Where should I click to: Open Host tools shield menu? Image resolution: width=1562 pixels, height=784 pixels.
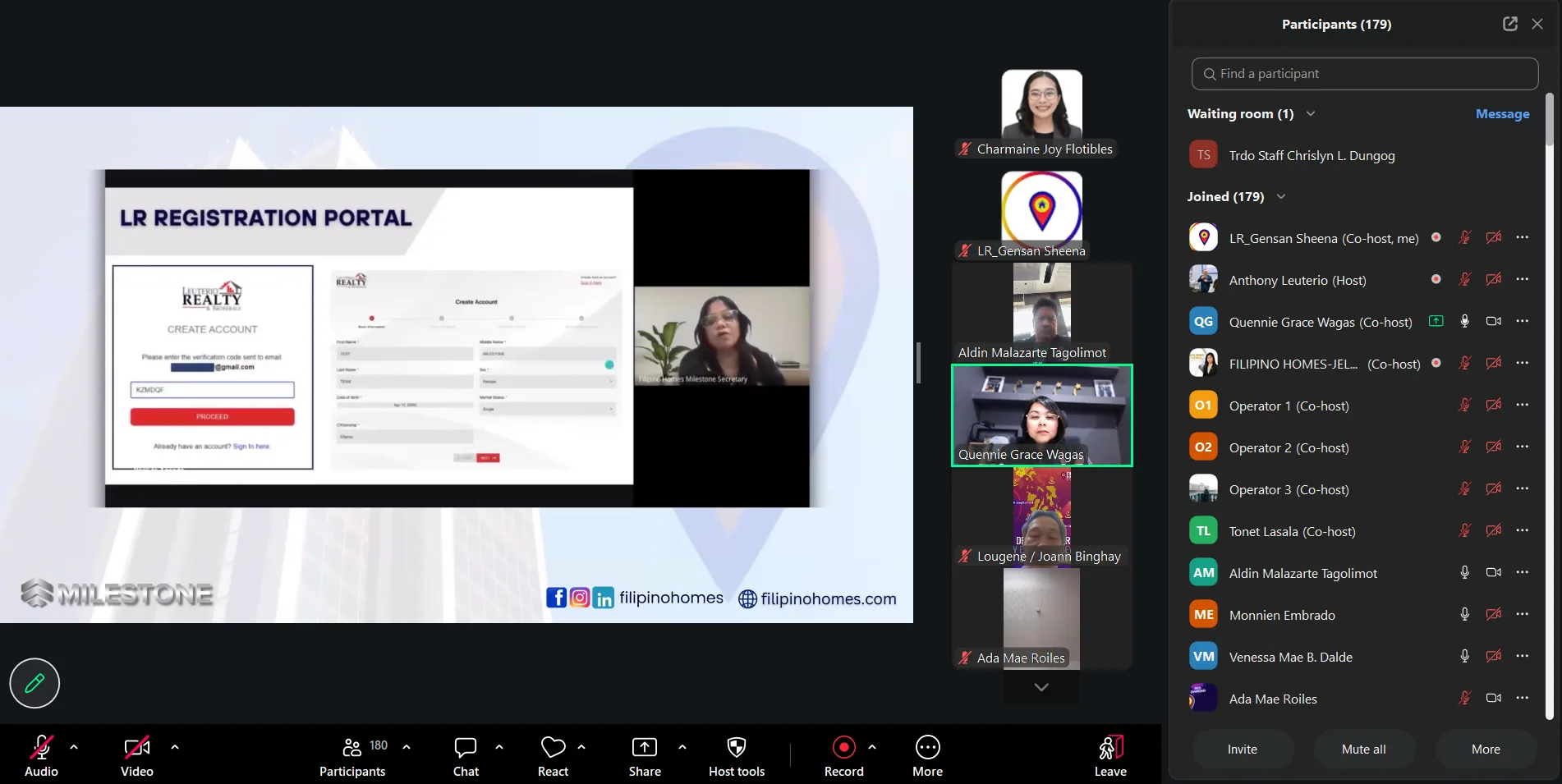[x=737, y=755]
